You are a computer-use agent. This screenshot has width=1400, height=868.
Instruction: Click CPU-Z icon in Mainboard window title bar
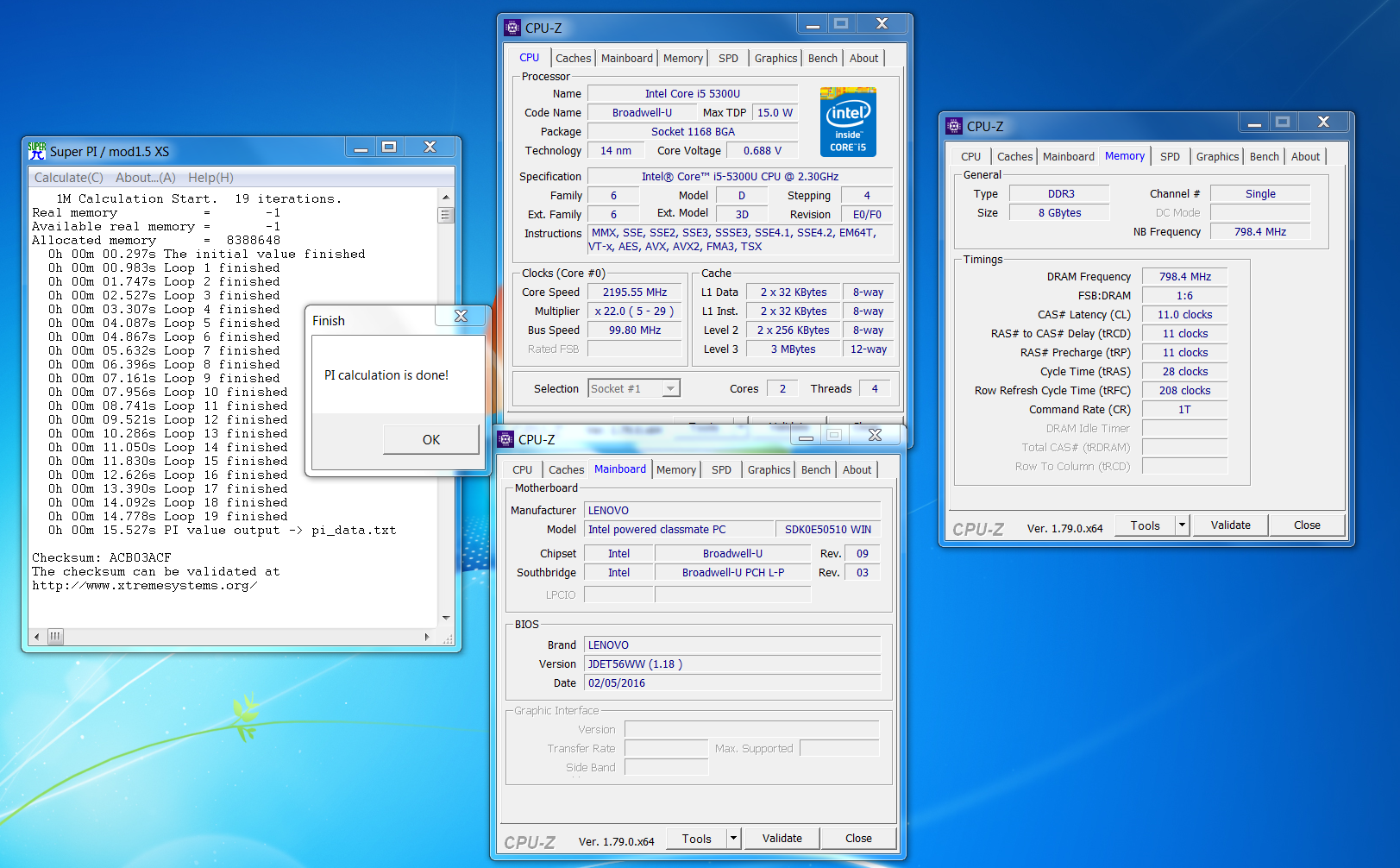pos(505,439)
